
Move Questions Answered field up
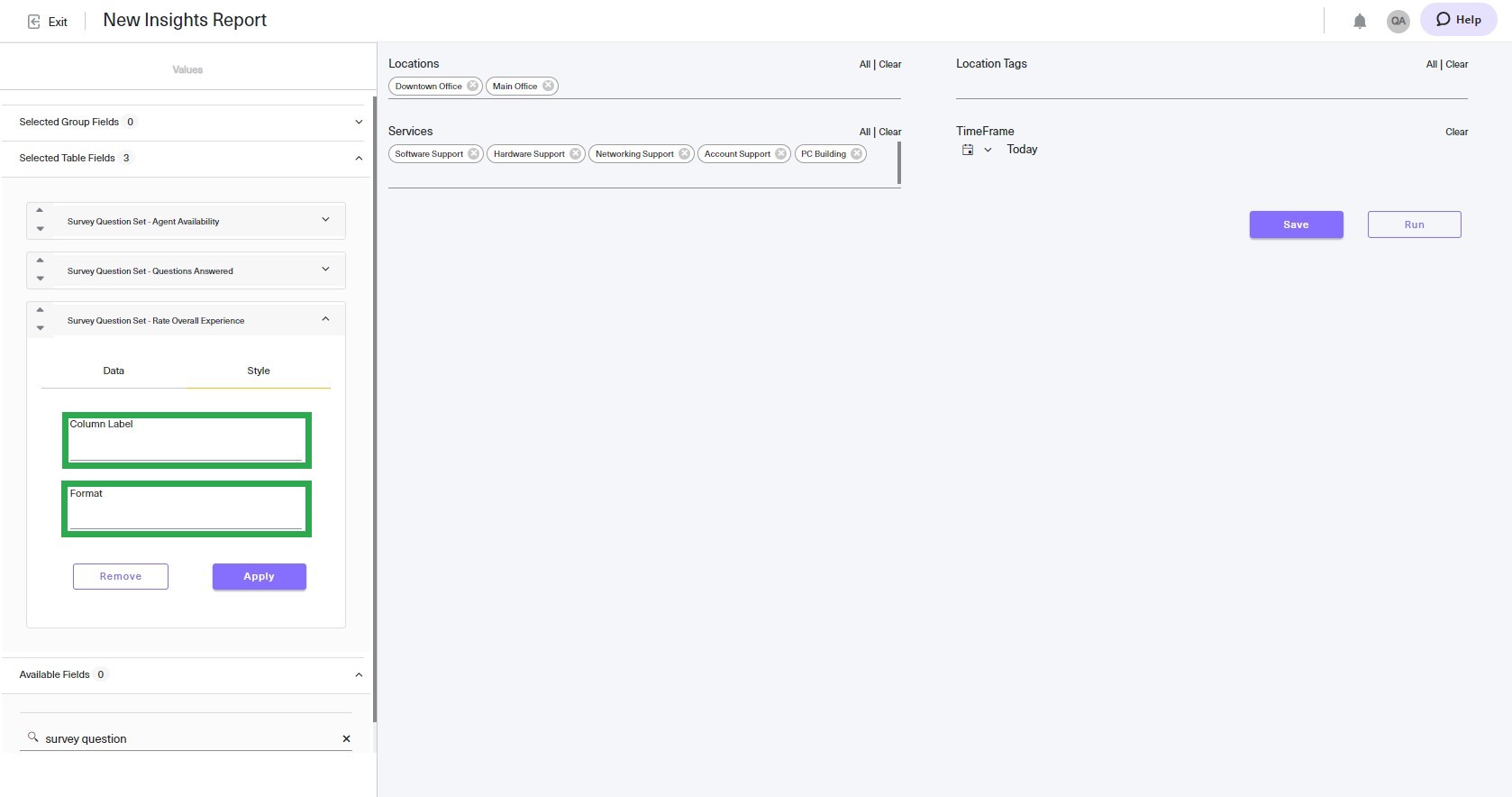coord(40,260)
